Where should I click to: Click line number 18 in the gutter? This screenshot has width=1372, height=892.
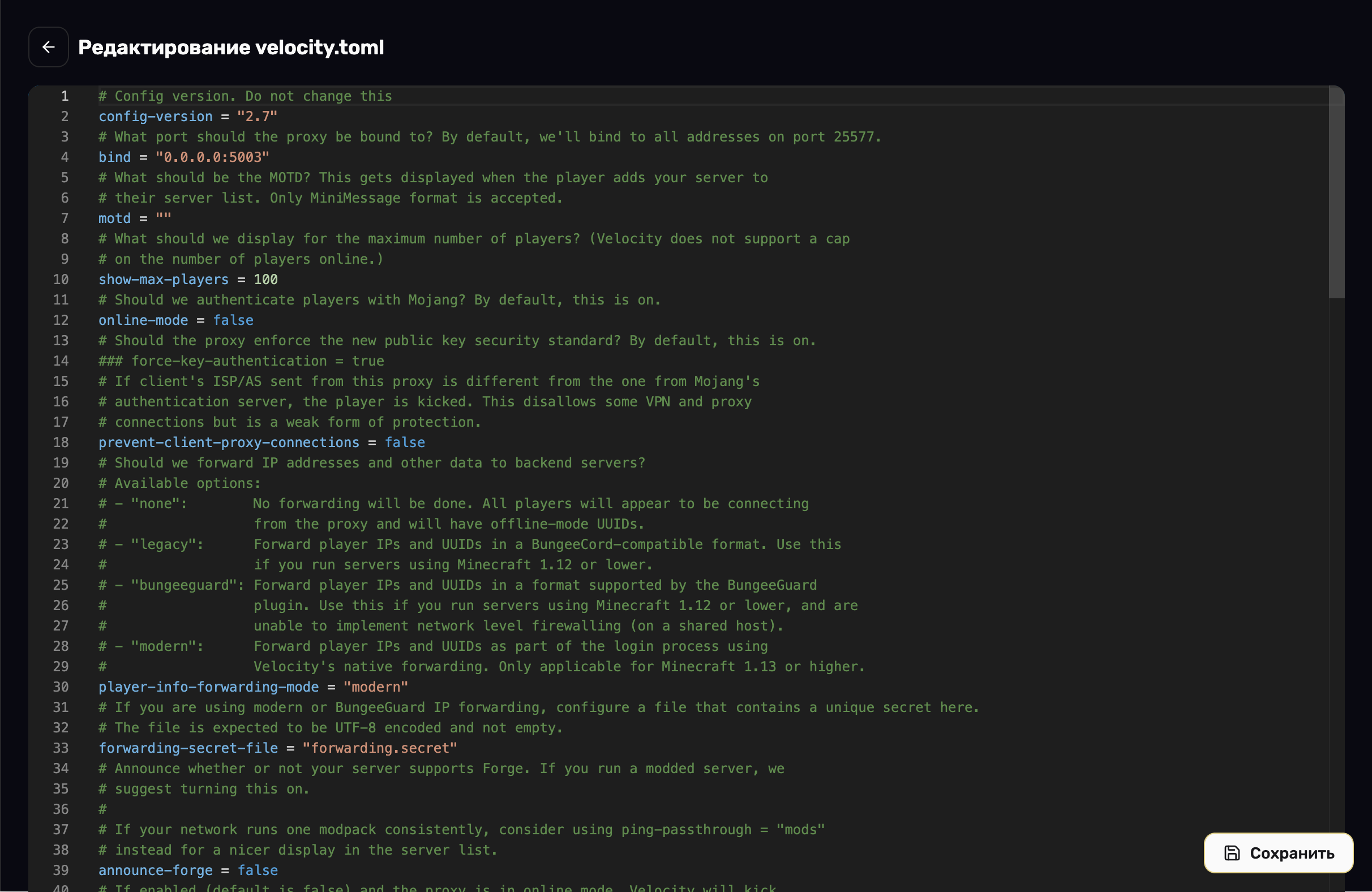click(61, 443)
